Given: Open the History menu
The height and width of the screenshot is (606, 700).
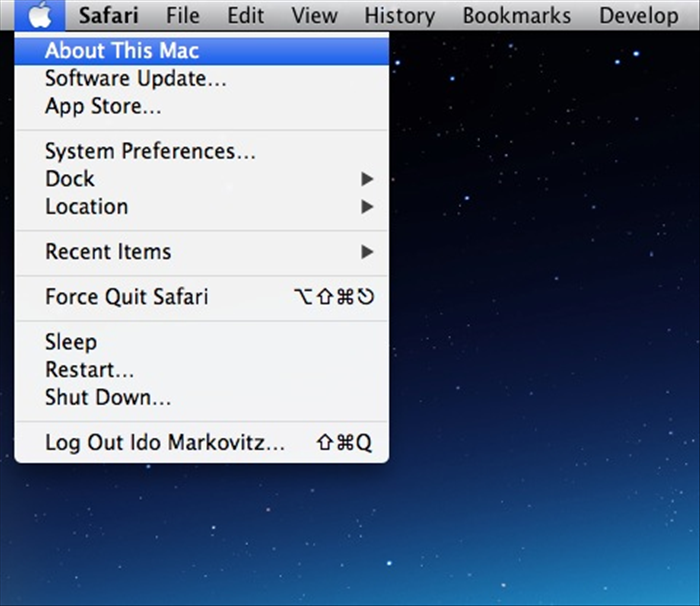Looking at the screenshot, I should pyautogui.click(x=400, y=16).
